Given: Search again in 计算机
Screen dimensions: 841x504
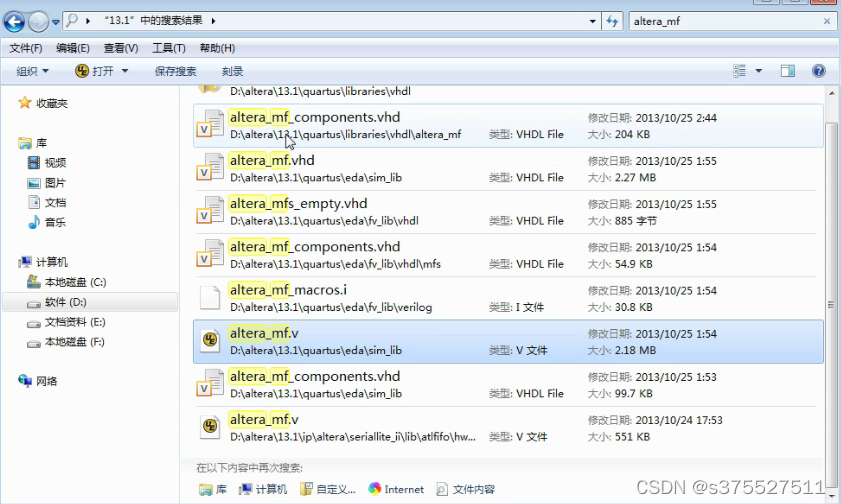Looking at the screenshot, I should click(x=263, y=489).
